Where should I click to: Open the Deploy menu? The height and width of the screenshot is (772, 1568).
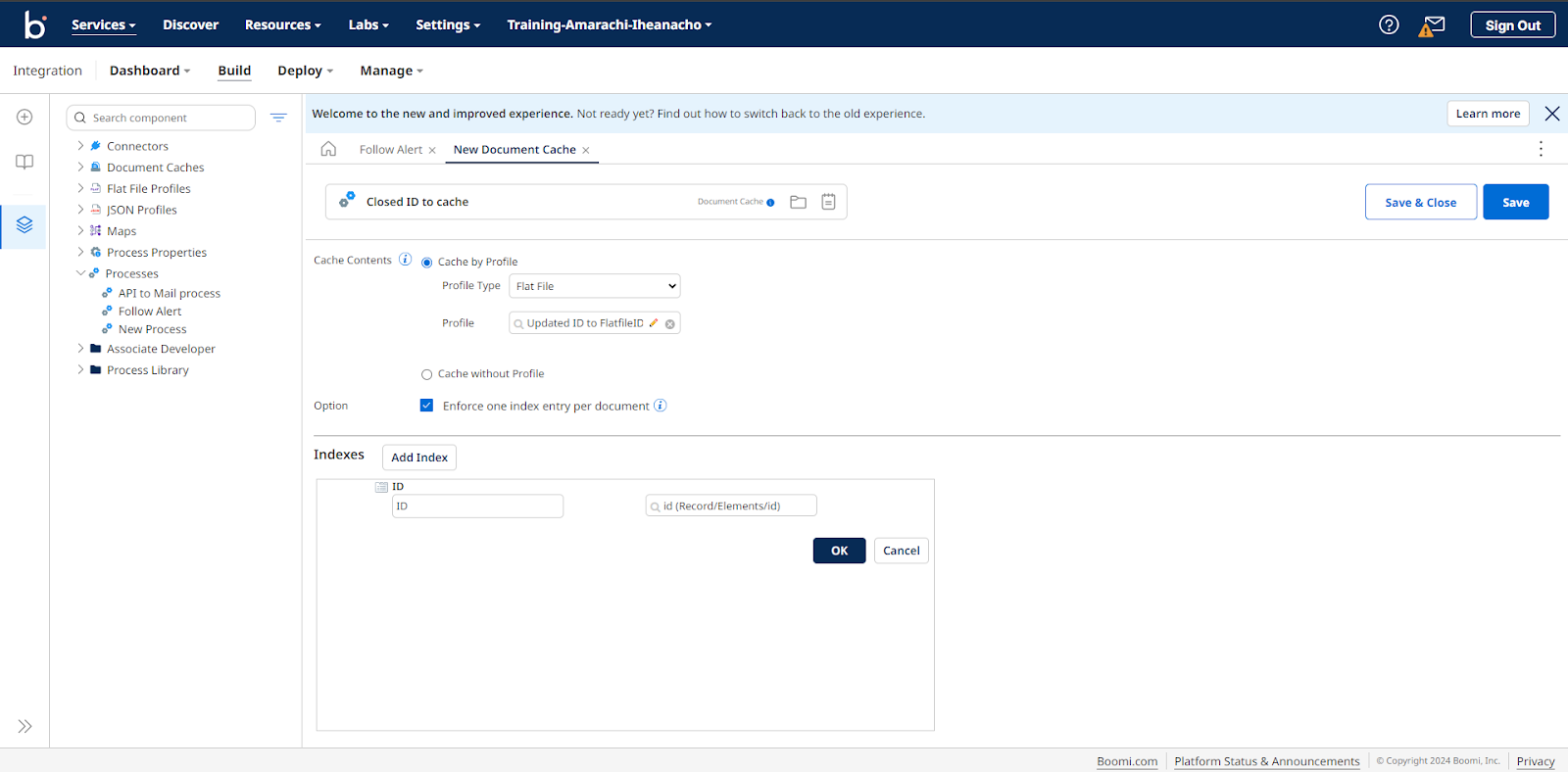point(306,71)
